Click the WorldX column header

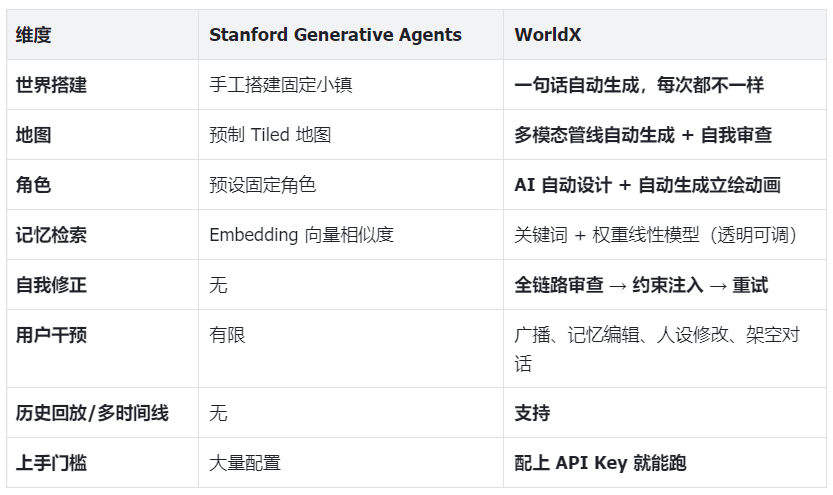click(x=665, y=35)
